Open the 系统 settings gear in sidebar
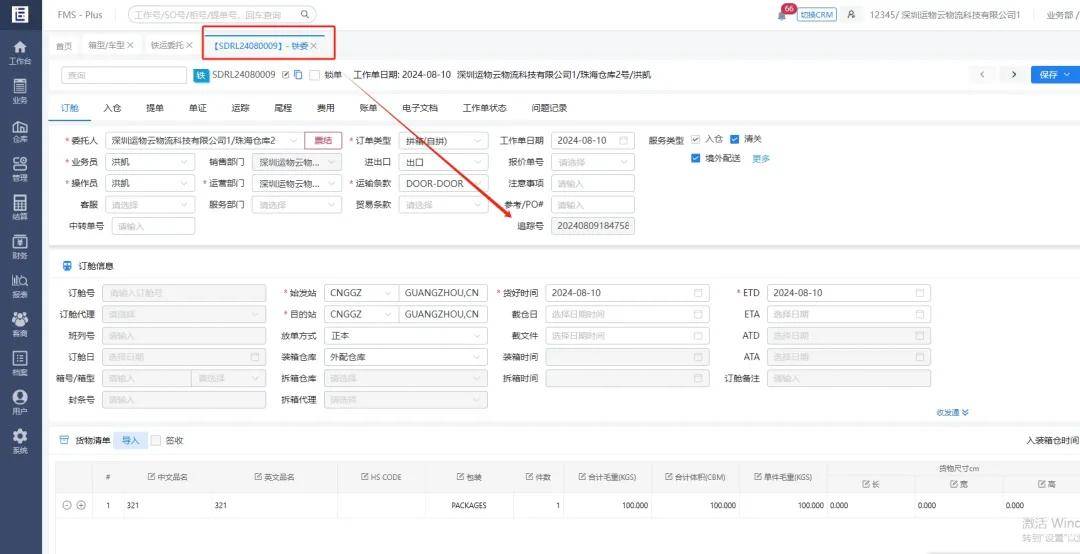1080x554 pixels. tap(20, 441)
